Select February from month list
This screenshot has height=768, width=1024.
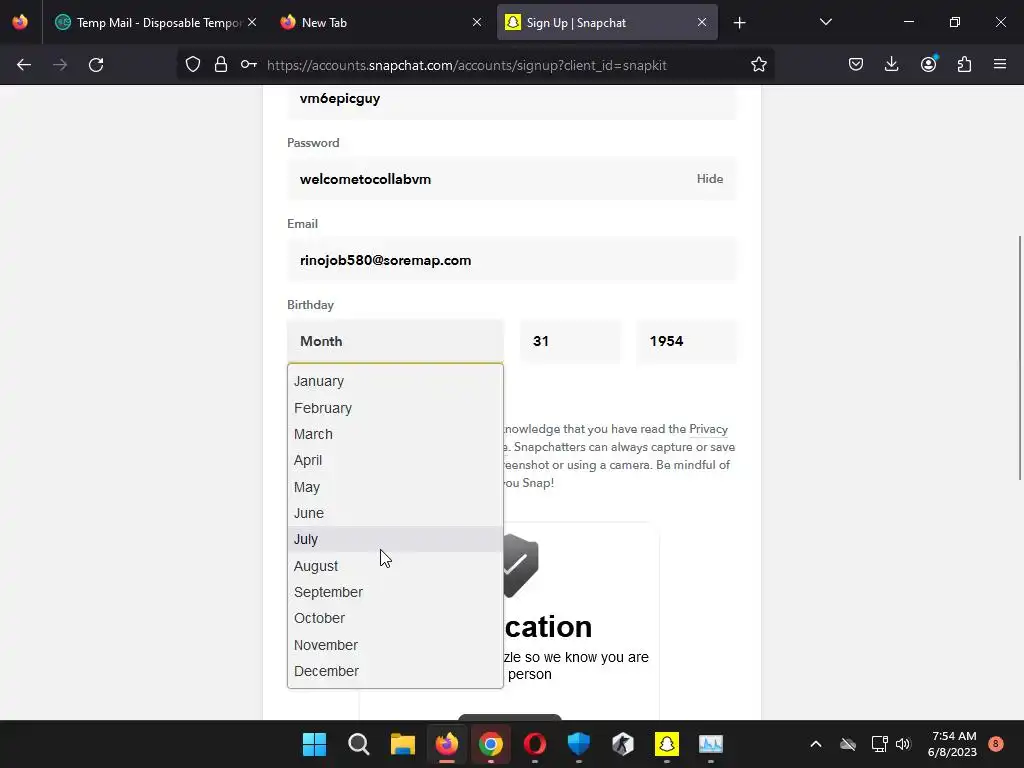coord(395,408)
